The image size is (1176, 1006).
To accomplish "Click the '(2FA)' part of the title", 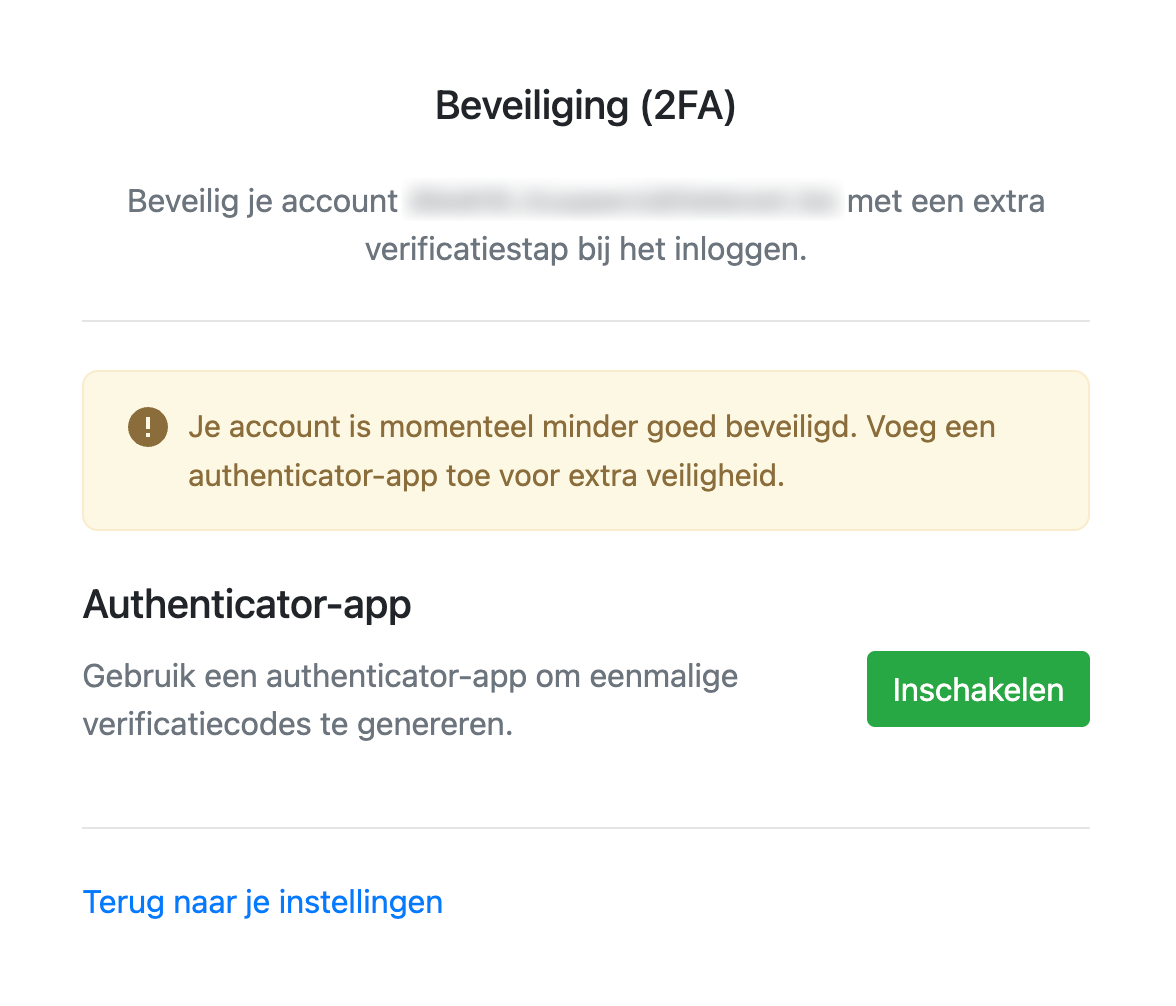I will [x=688, y=106].
